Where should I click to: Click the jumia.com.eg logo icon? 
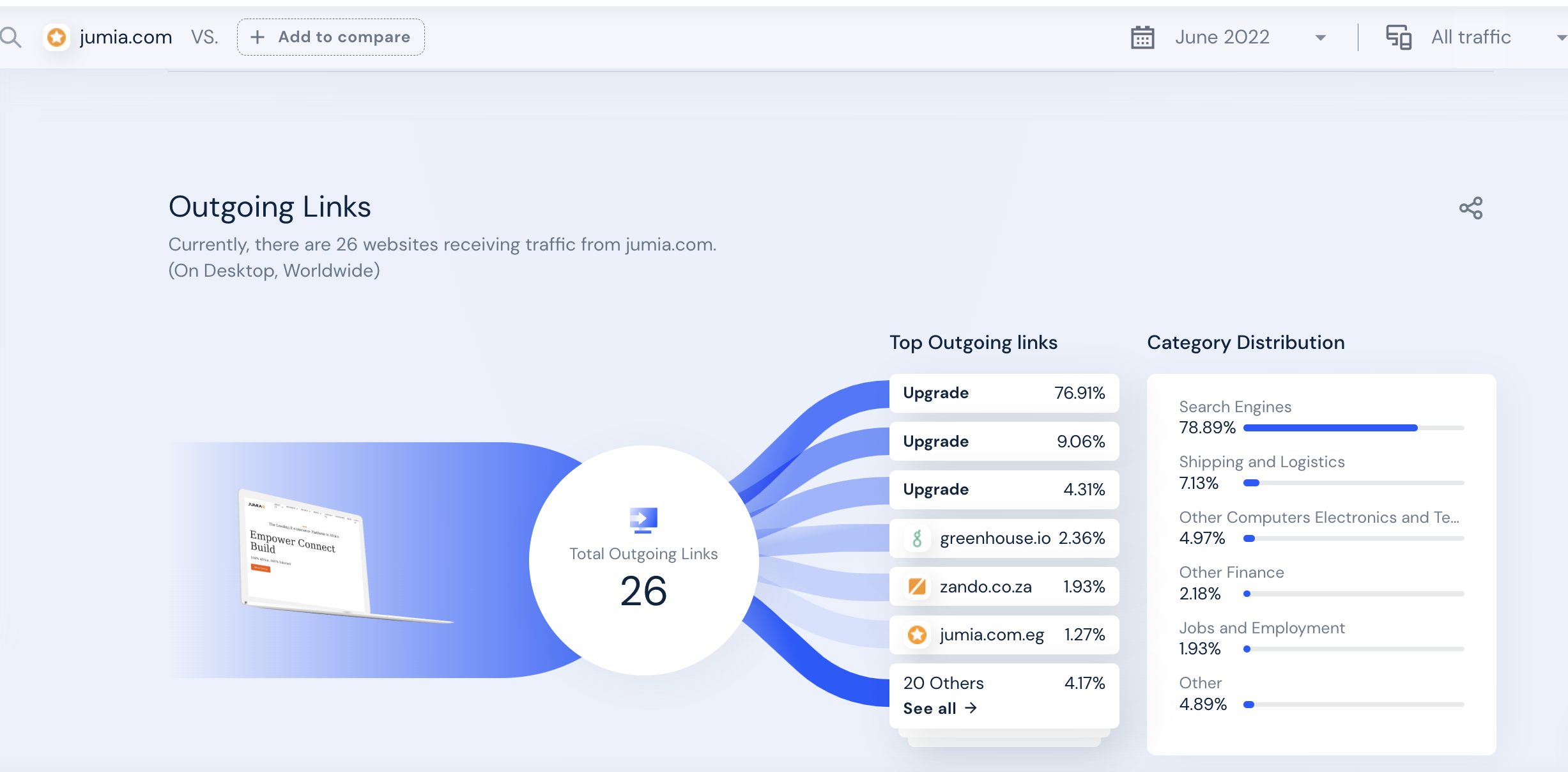point(917,635)
